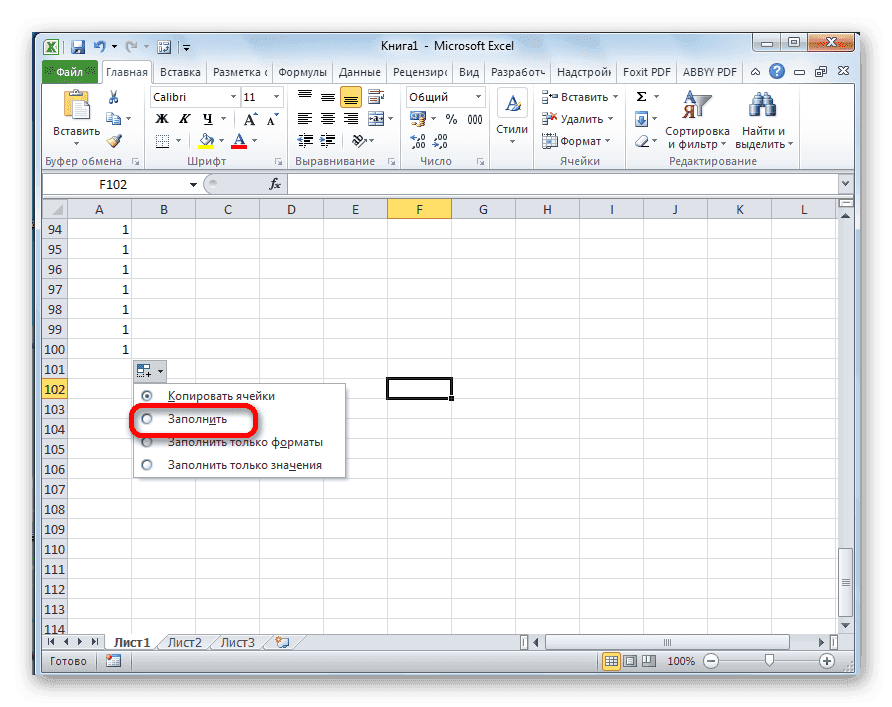Click the Формат button in Ячейки group

(577, 141)
